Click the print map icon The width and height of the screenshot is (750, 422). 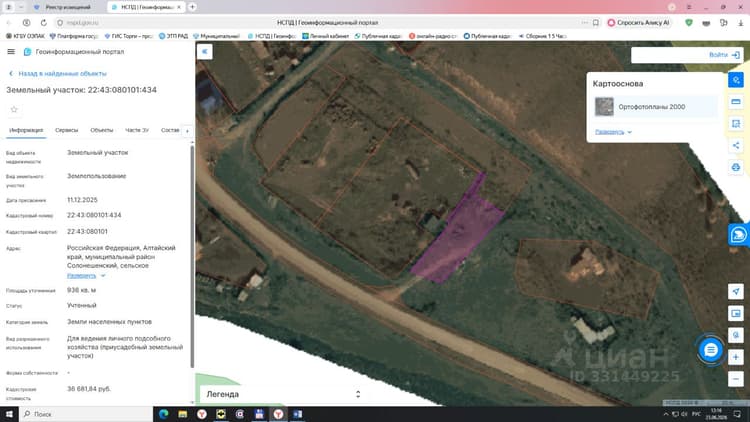[736, 167]
